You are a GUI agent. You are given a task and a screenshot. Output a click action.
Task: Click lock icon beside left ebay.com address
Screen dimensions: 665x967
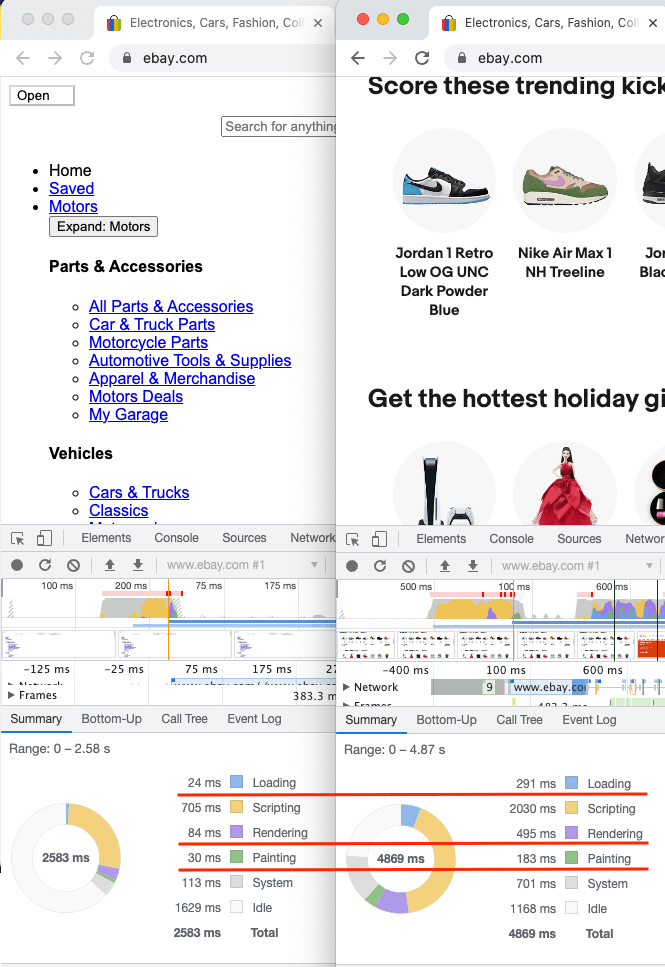pos(127,58)
